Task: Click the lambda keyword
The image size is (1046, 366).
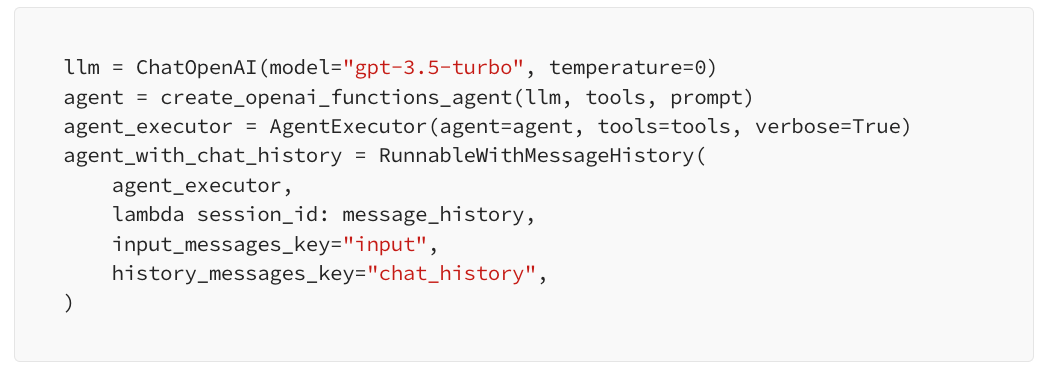Action: click(148, 215)
